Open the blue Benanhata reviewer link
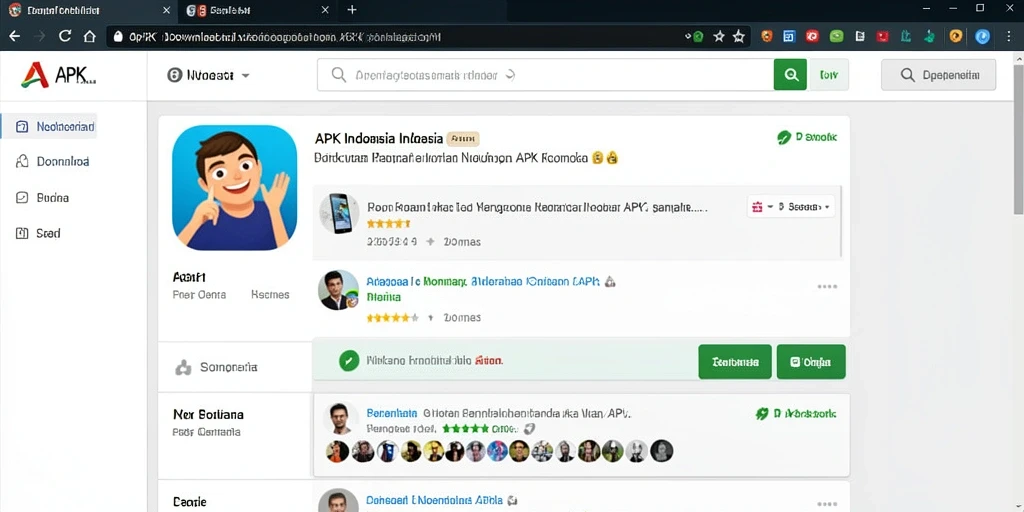Viewport: 1024px width, 512px height. [392, 413]
